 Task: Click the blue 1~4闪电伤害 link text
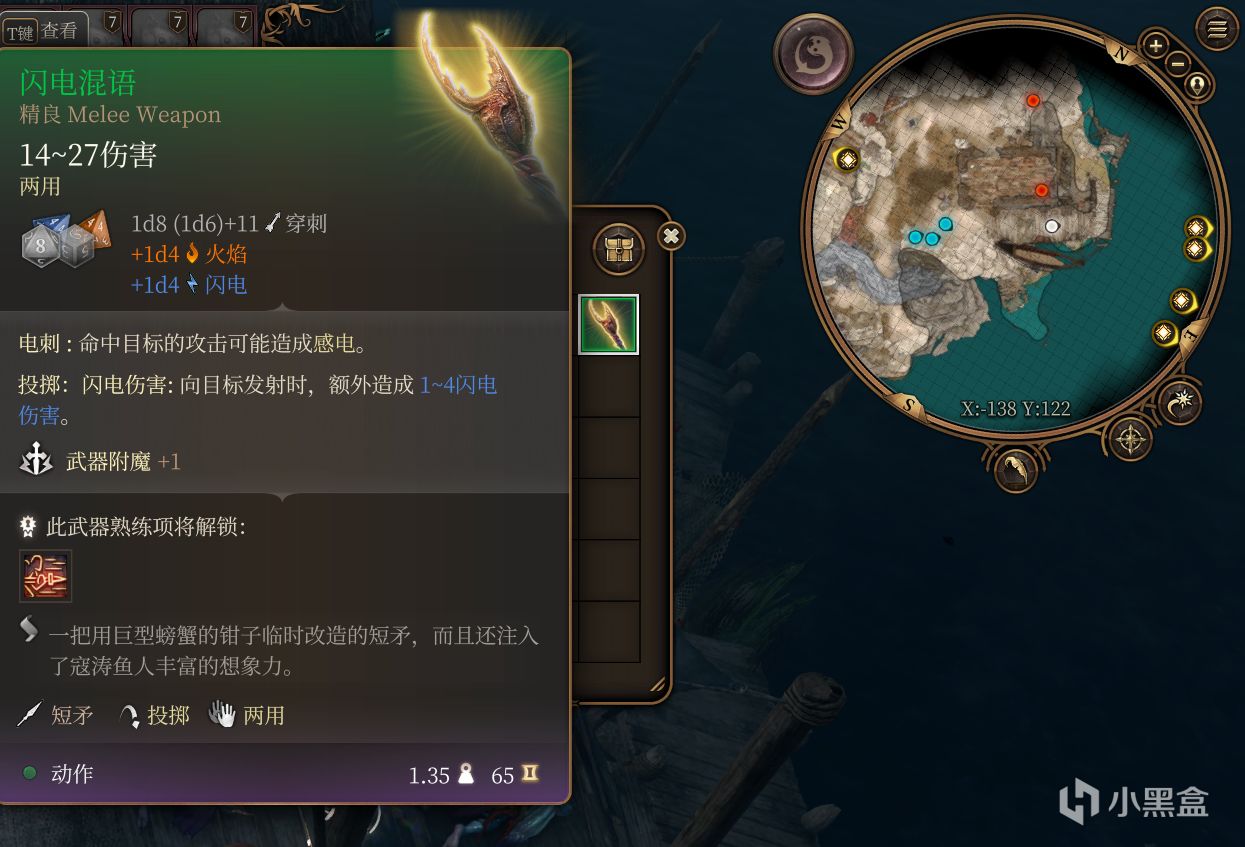pos(459,385)
